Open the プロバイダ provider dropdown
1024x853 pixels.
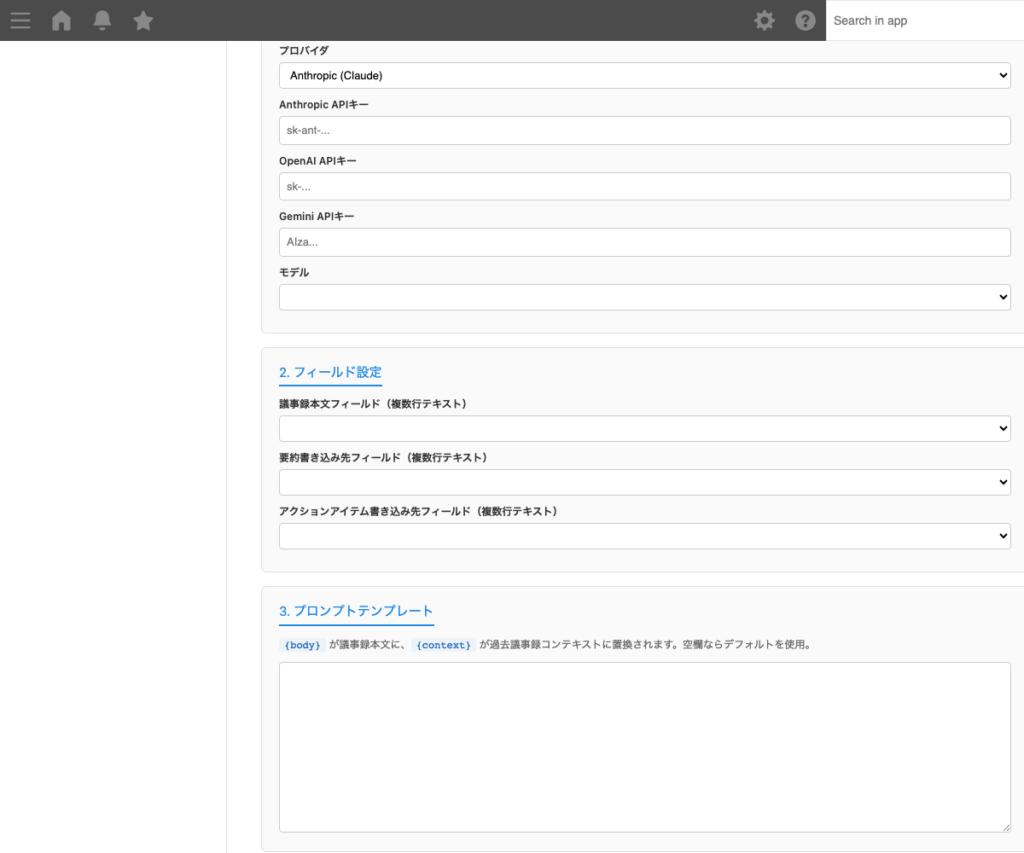pyautogui.click(x=643, y=75)
